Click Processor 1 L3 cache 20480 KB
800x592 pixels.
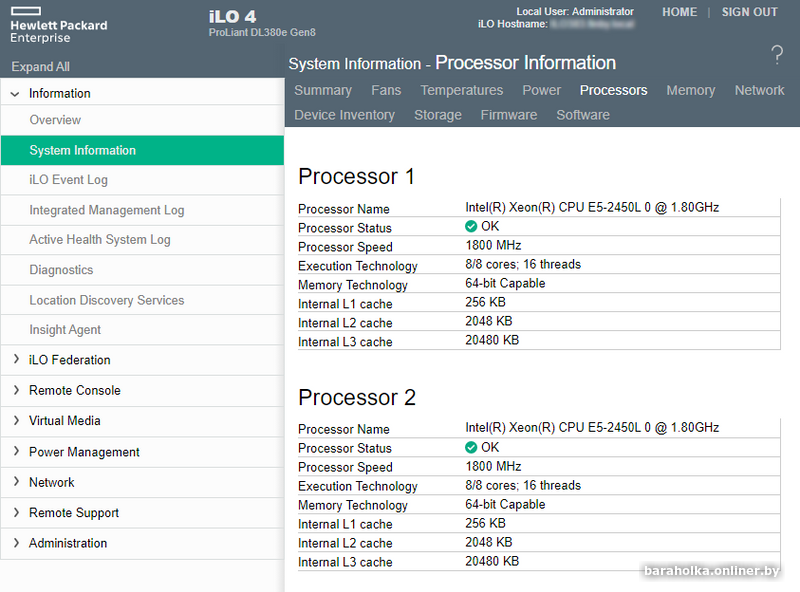[x=492, y=340]
